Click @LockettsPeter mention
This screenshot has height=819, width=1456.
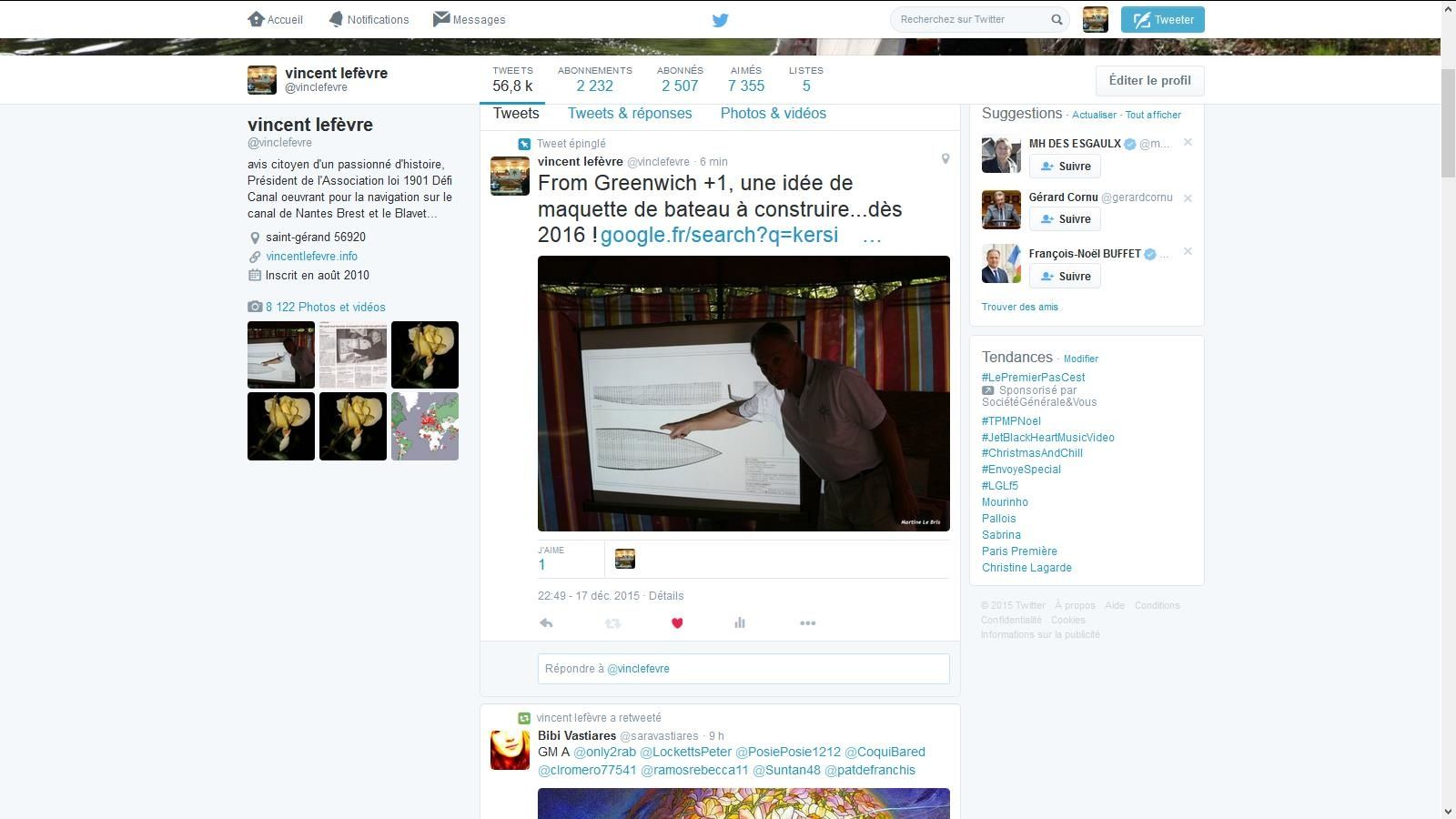point(685,753)
